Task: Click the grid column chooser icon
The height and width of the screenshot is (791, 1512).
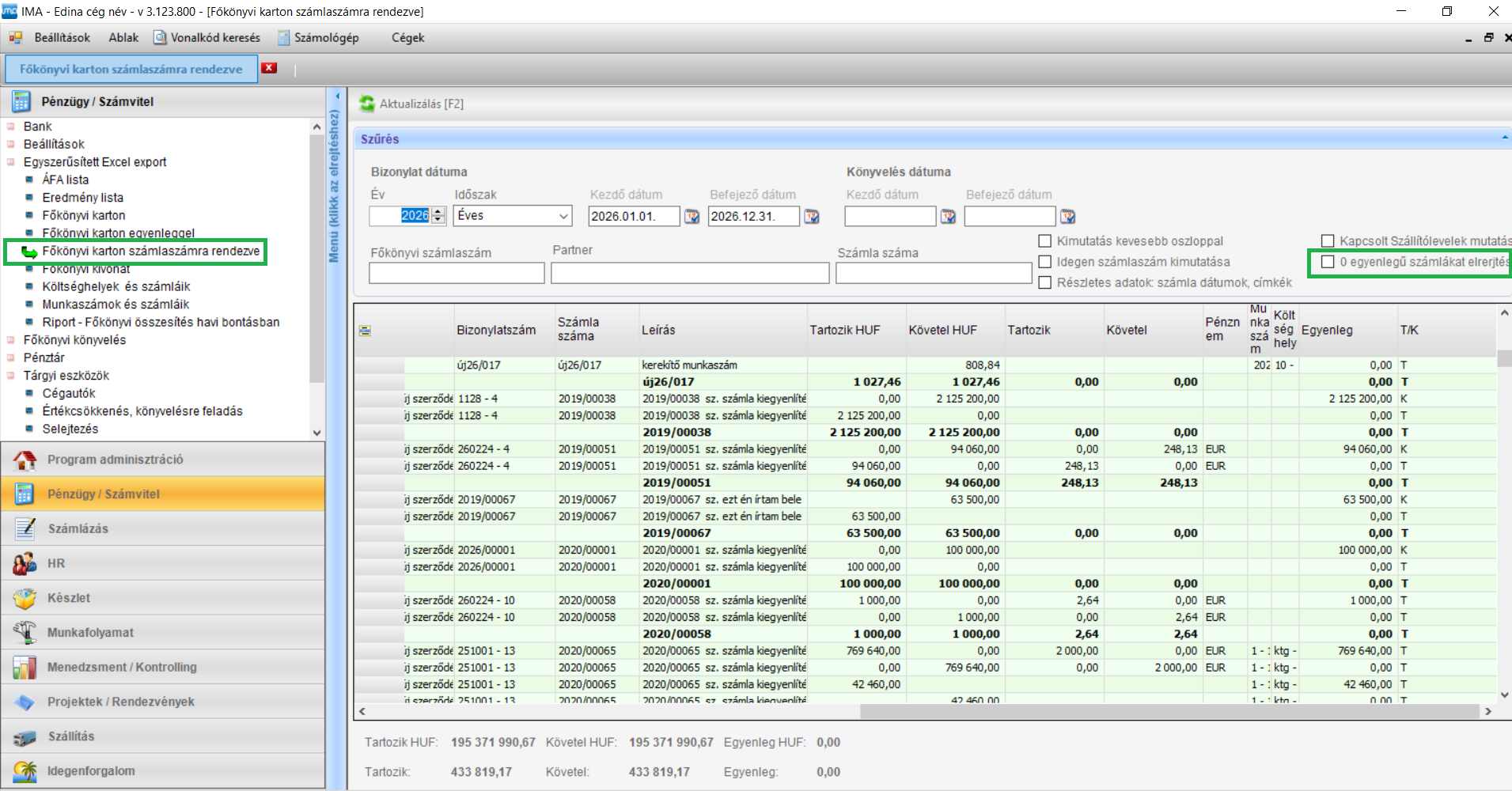Action: click(x=365, y=331)
